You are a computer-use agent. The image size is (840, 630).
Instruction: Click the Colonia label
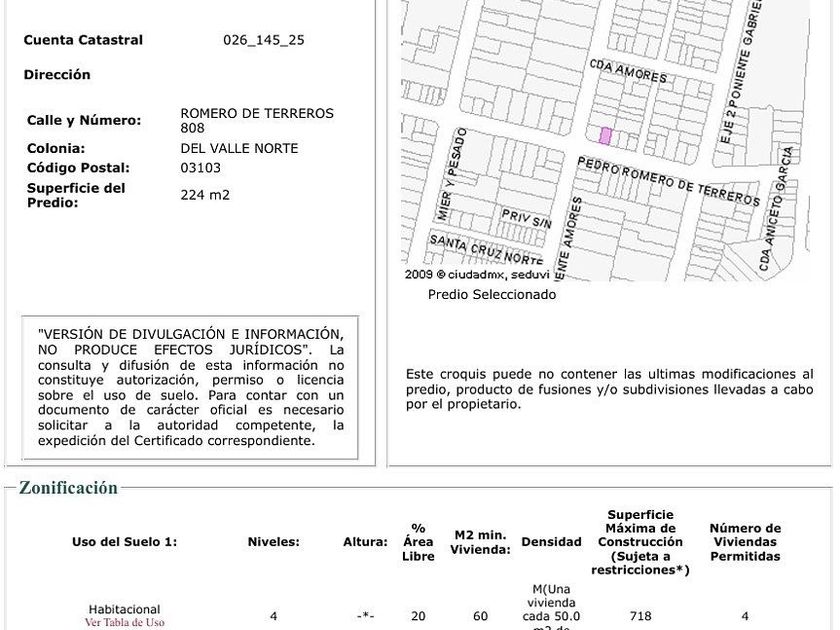[x=56, y=148]
